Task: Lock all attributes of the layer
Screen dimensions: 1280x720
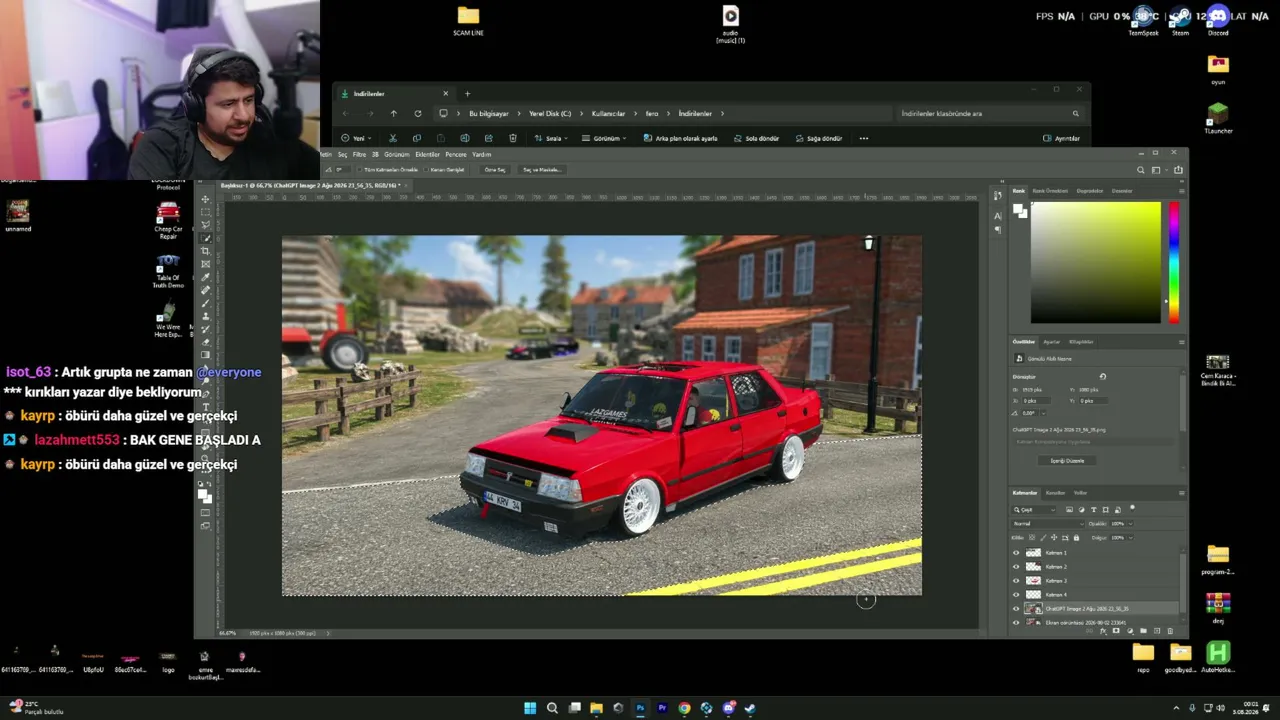Action: [x=1077, y=538]
